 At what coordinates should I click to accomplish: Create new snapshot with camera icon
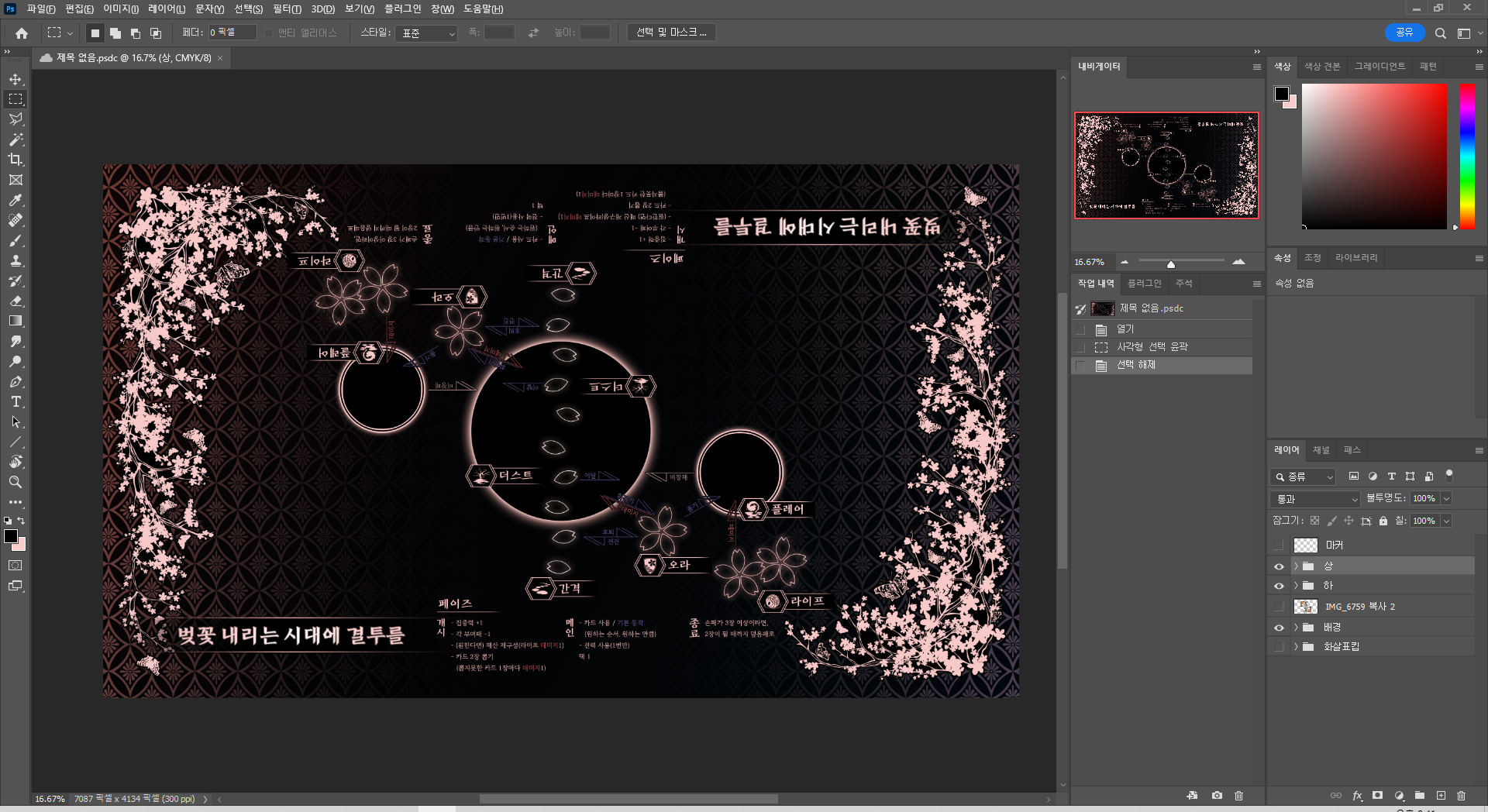coord(1217,796)
